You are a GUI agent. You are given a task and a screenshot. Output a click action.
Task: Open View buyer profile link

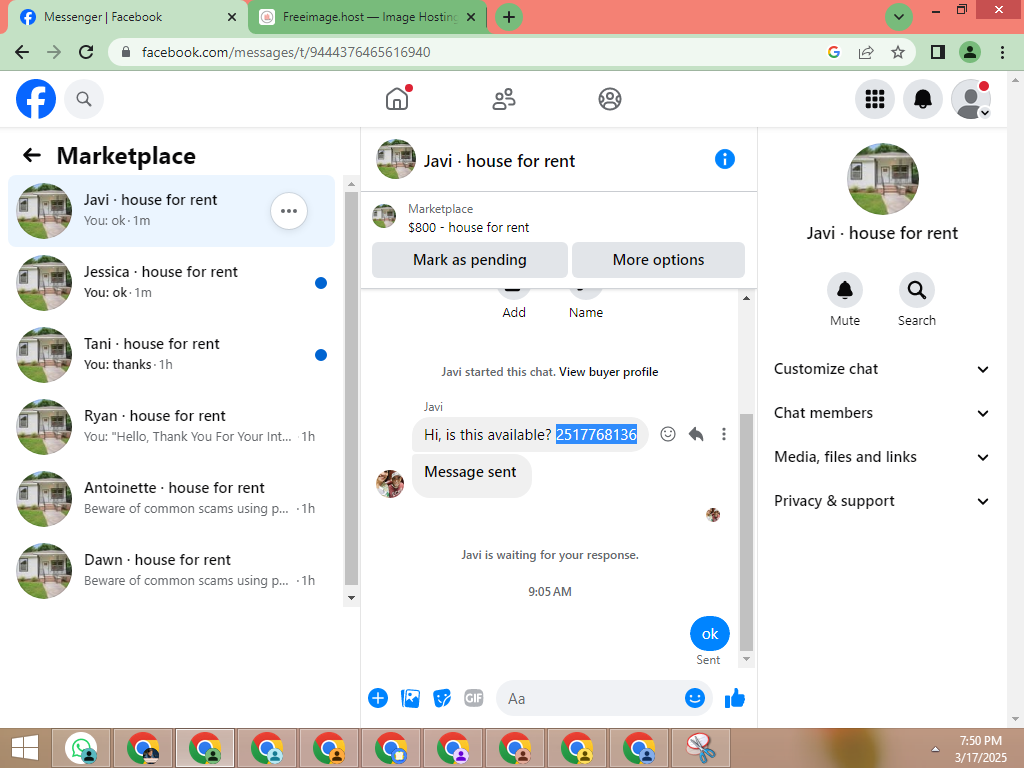[x=609, y=372]
